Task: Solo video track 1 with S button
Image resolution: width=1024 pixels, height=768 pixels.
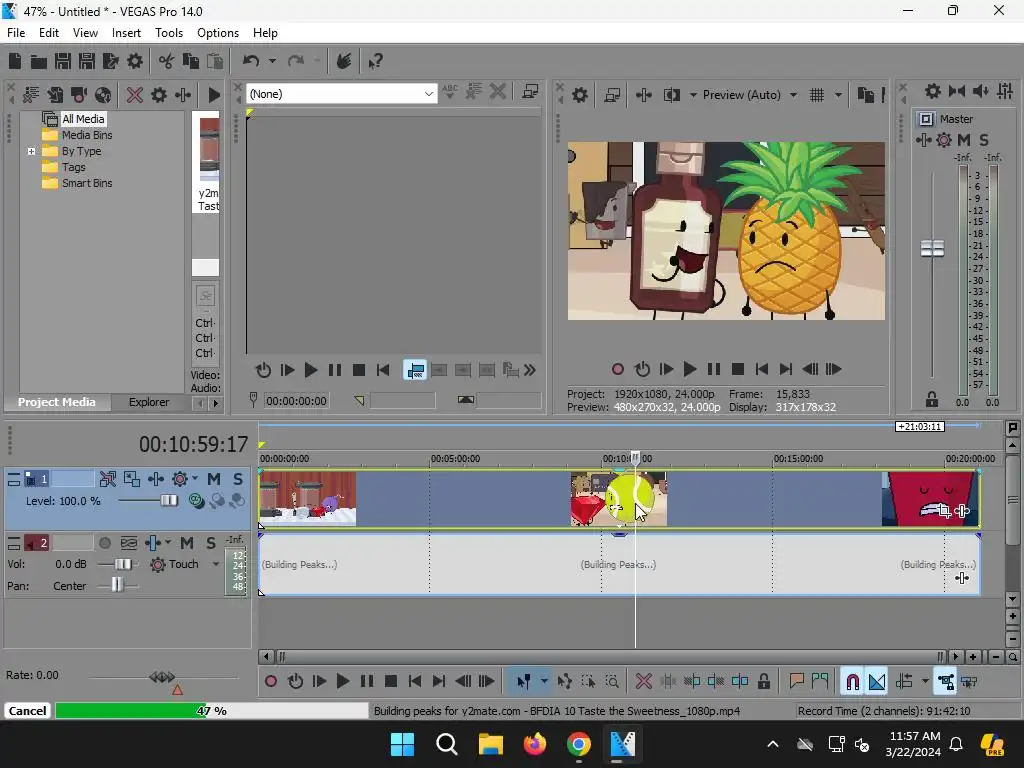Action: [238, 479]
